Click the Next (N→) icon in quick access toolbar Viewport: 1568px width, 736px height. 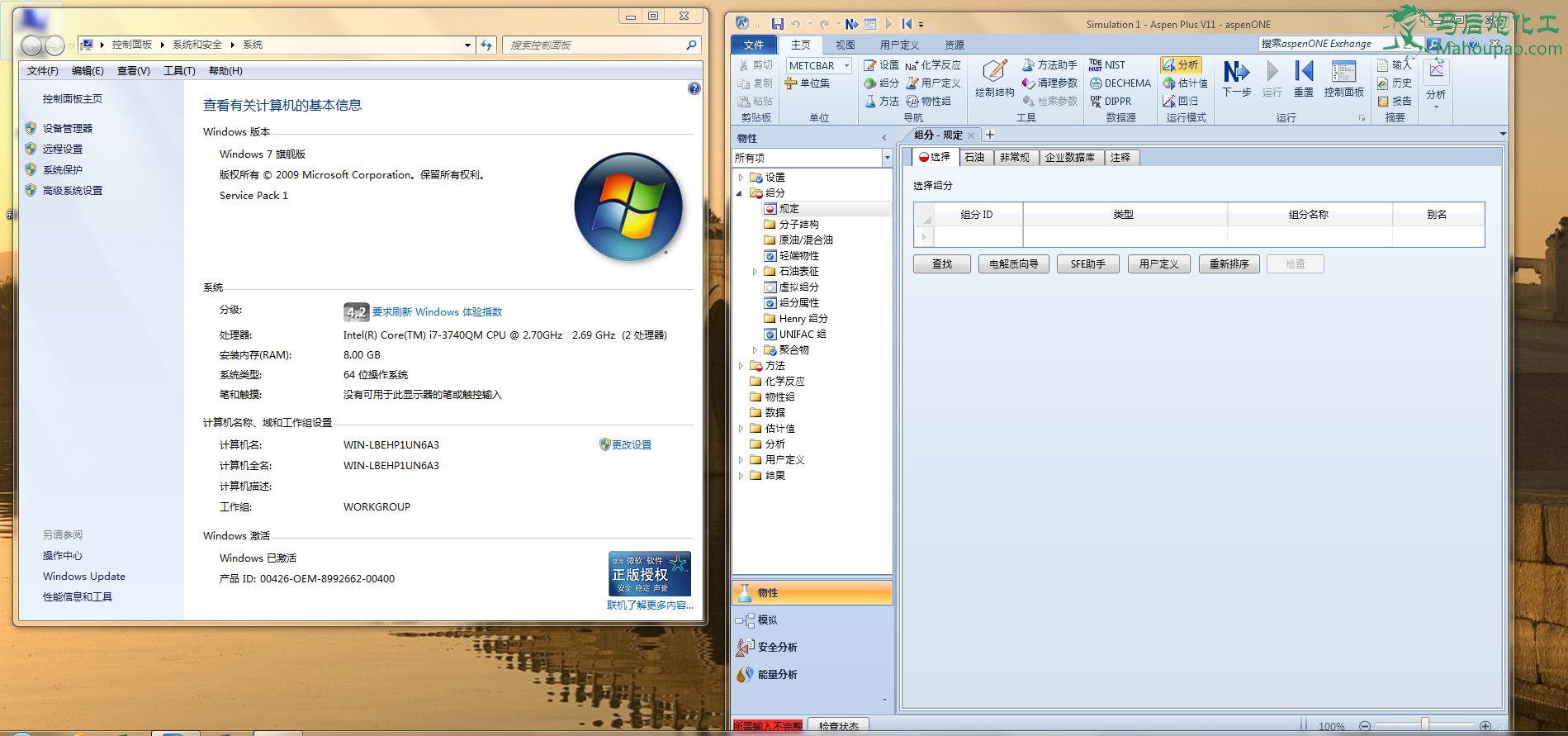coord(851,24)
